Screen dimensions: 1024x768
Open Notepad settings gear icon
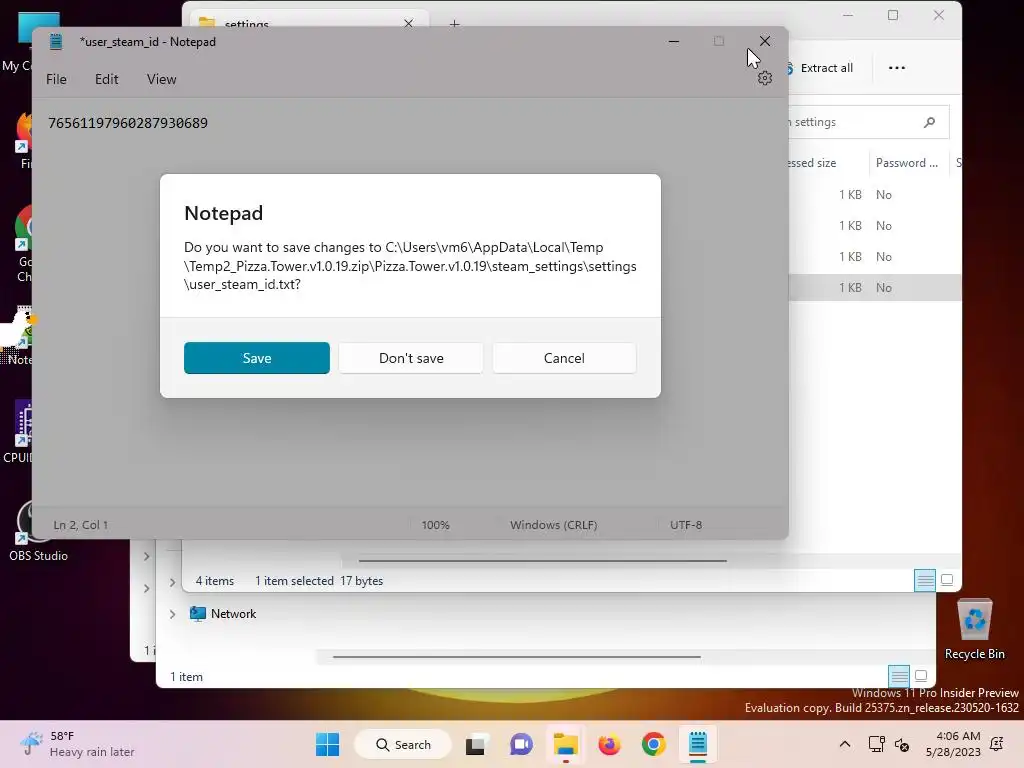coord(765,78)
